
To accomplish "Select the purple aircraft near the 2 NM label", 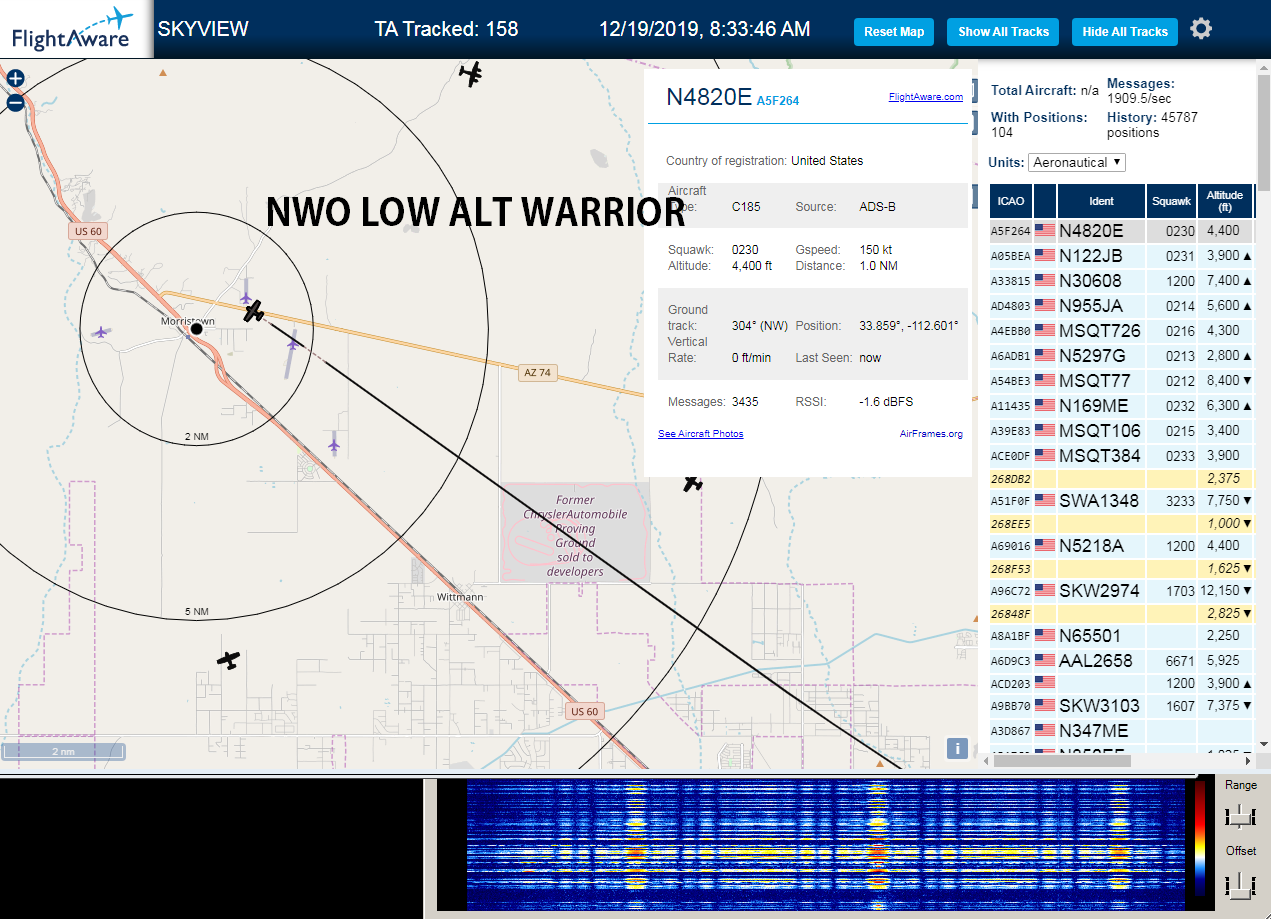I will click(x=333, y=443).
